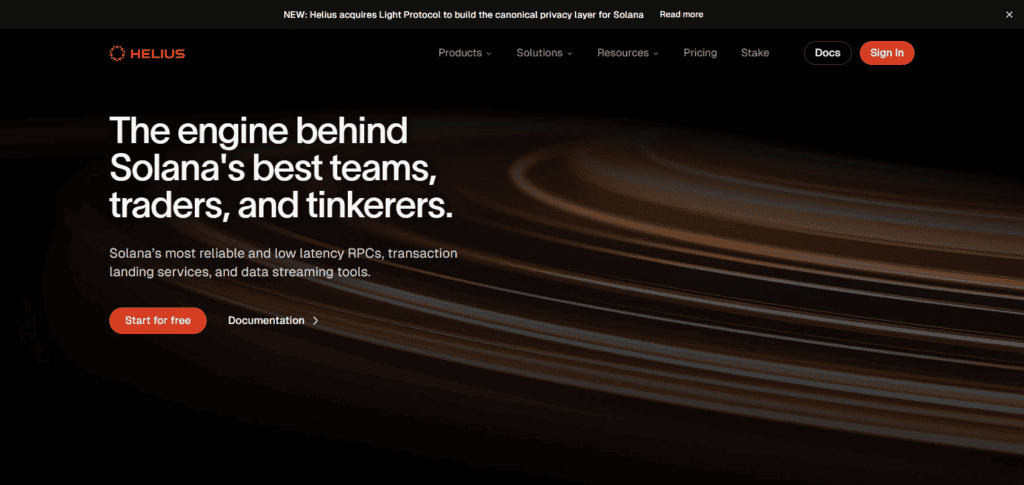Click the Start for free button
This screenshot has width=1024, height=485.
point(158,321)
